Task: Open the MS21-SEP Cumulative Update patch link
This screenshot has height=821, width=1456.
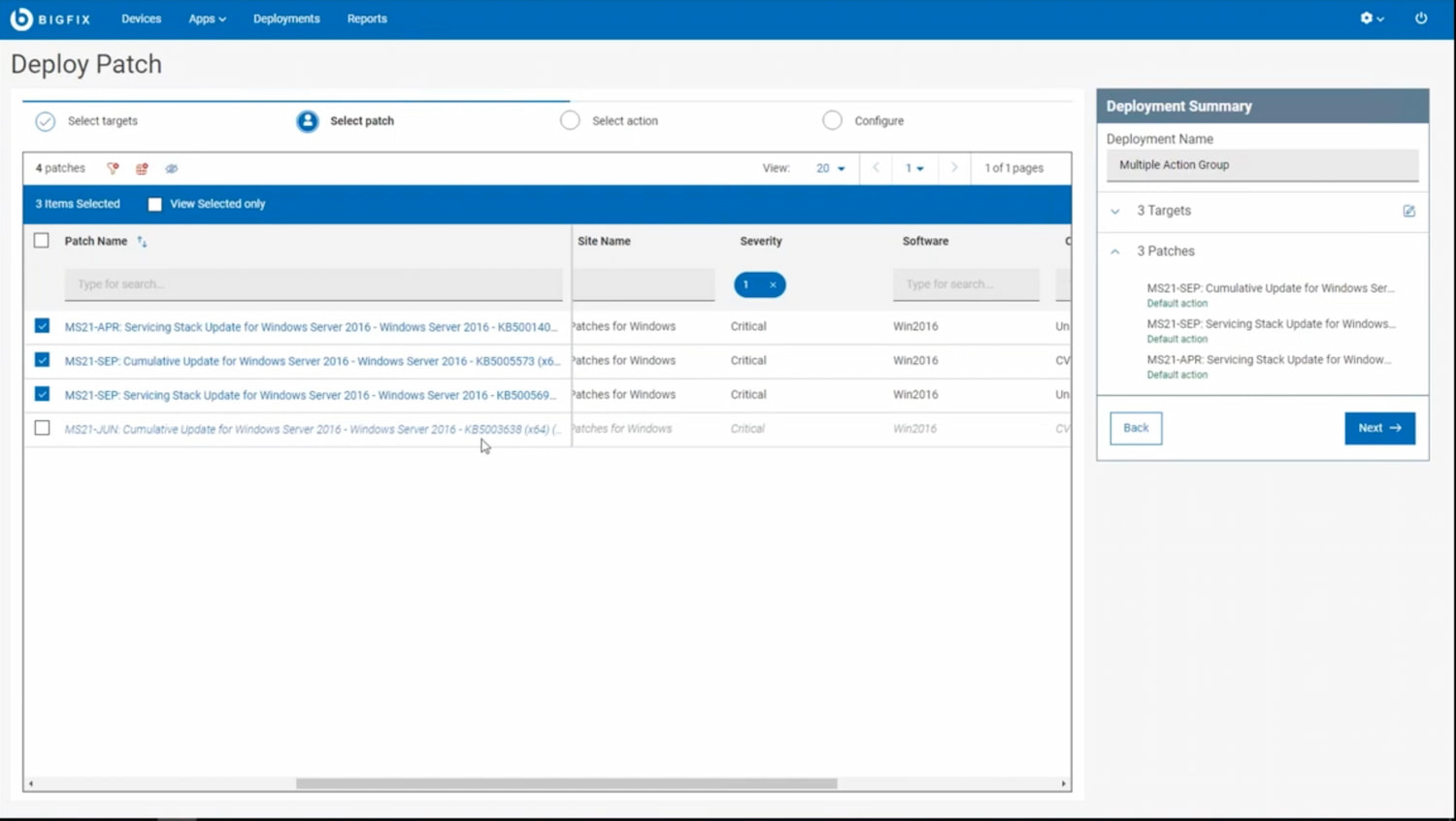Action: [311, 360]
